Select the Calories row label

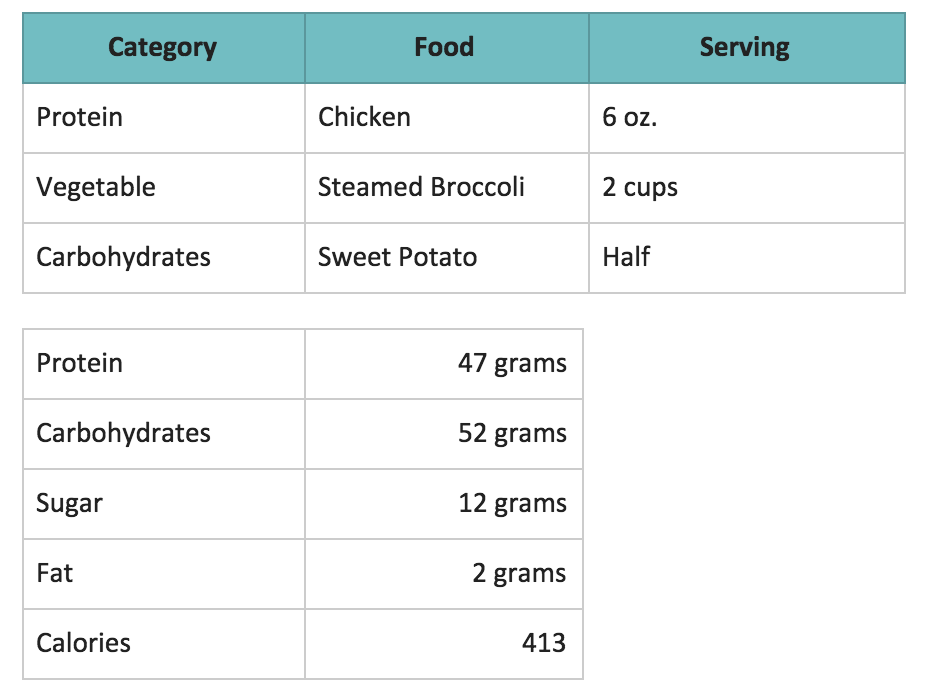tap(83, 643)
